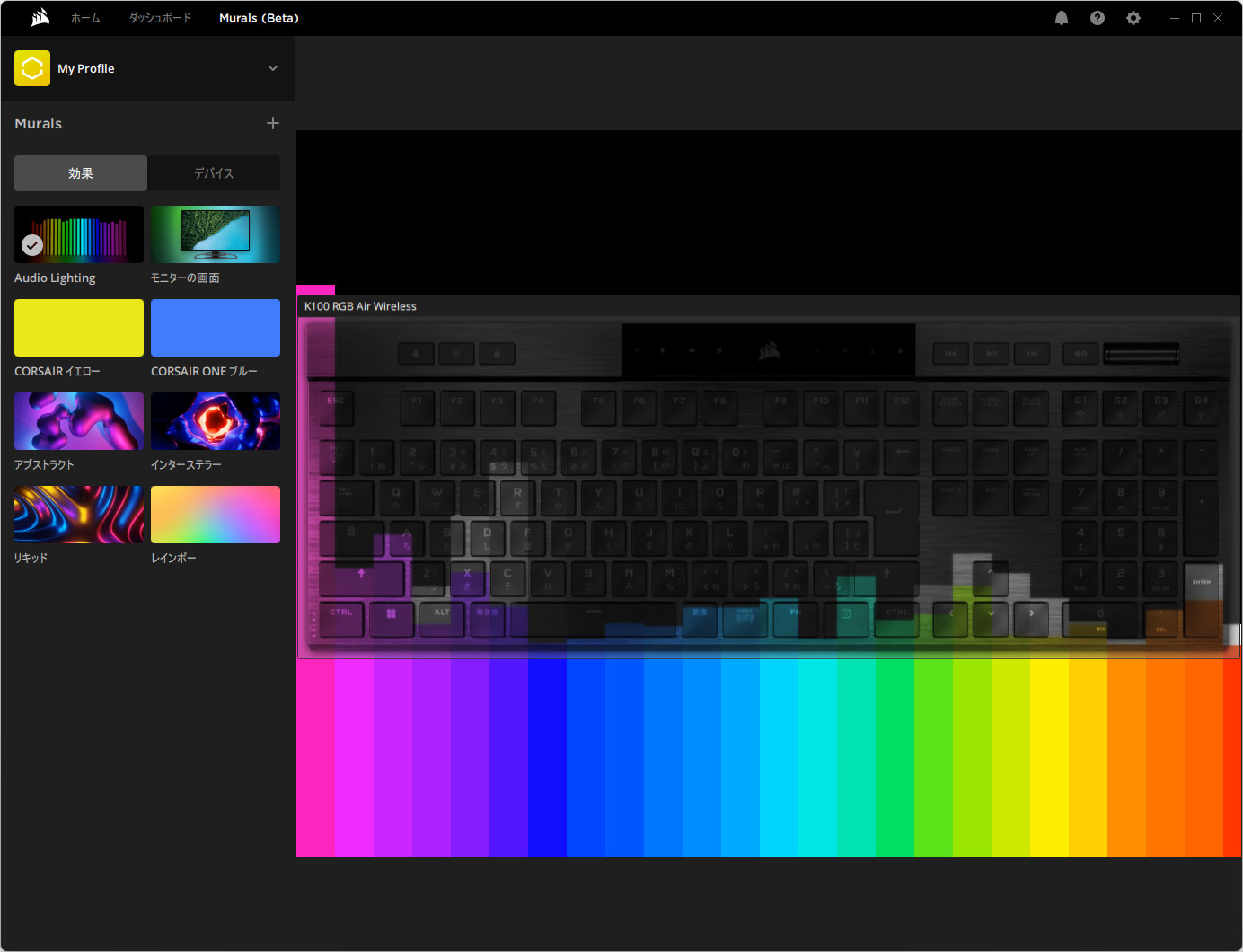Select the K100 RGB Air Wireless device label

(360, 306)
